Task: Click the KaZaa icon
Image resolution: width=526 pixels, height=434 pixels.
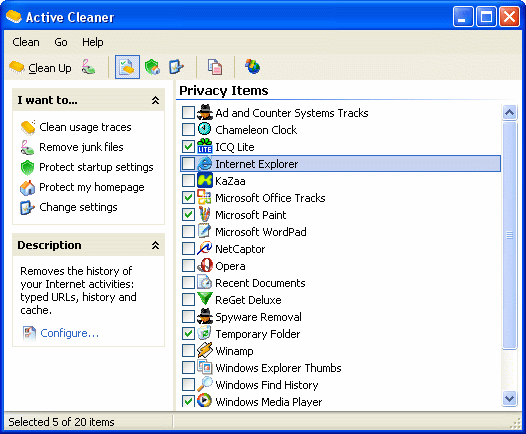Action: [204, 180]
